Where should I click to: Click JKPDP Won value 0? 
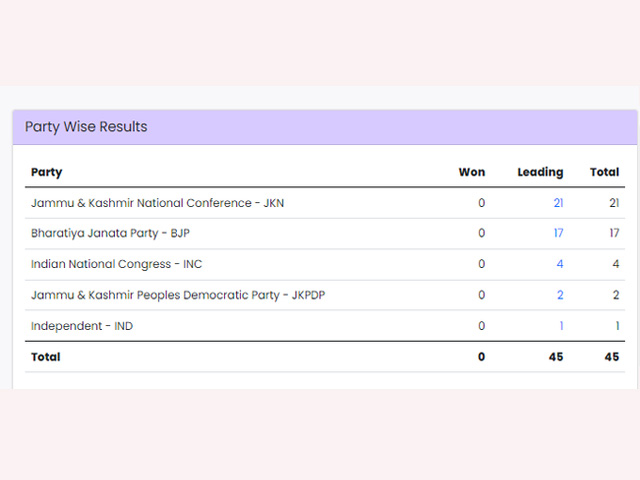coord(482,295)
